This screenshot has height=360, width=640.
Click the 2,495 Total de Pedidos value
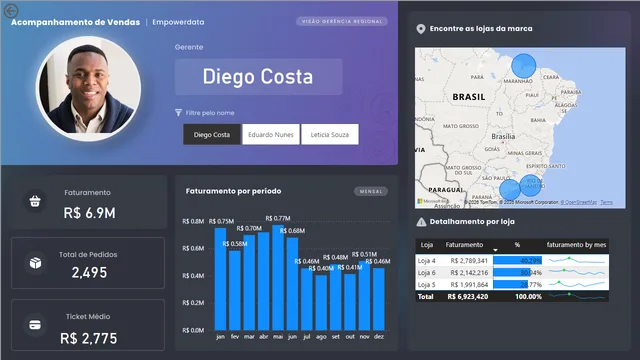89,273
